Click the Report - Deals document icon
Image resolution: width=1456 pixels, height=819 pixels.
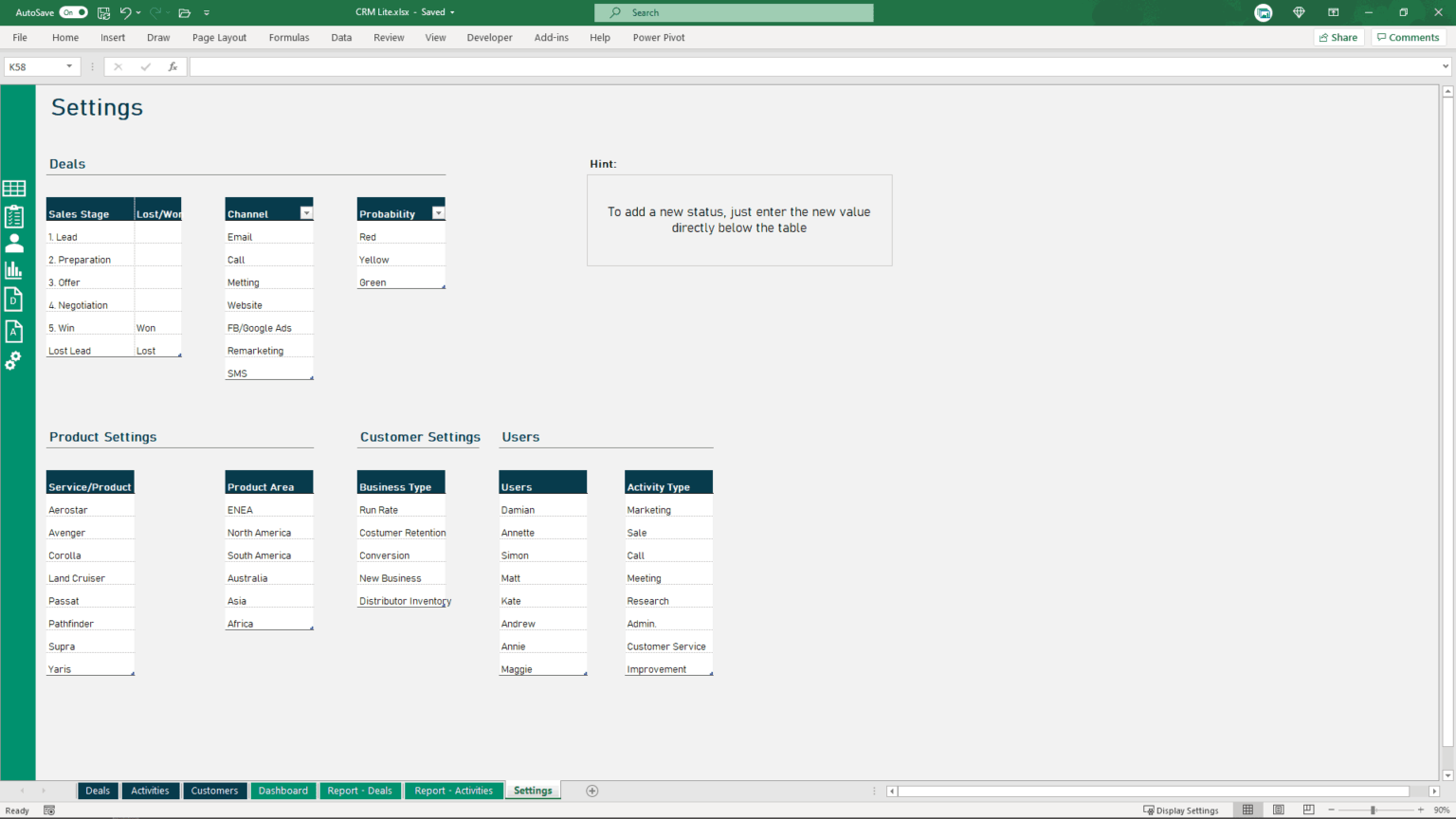coord(14,299)
